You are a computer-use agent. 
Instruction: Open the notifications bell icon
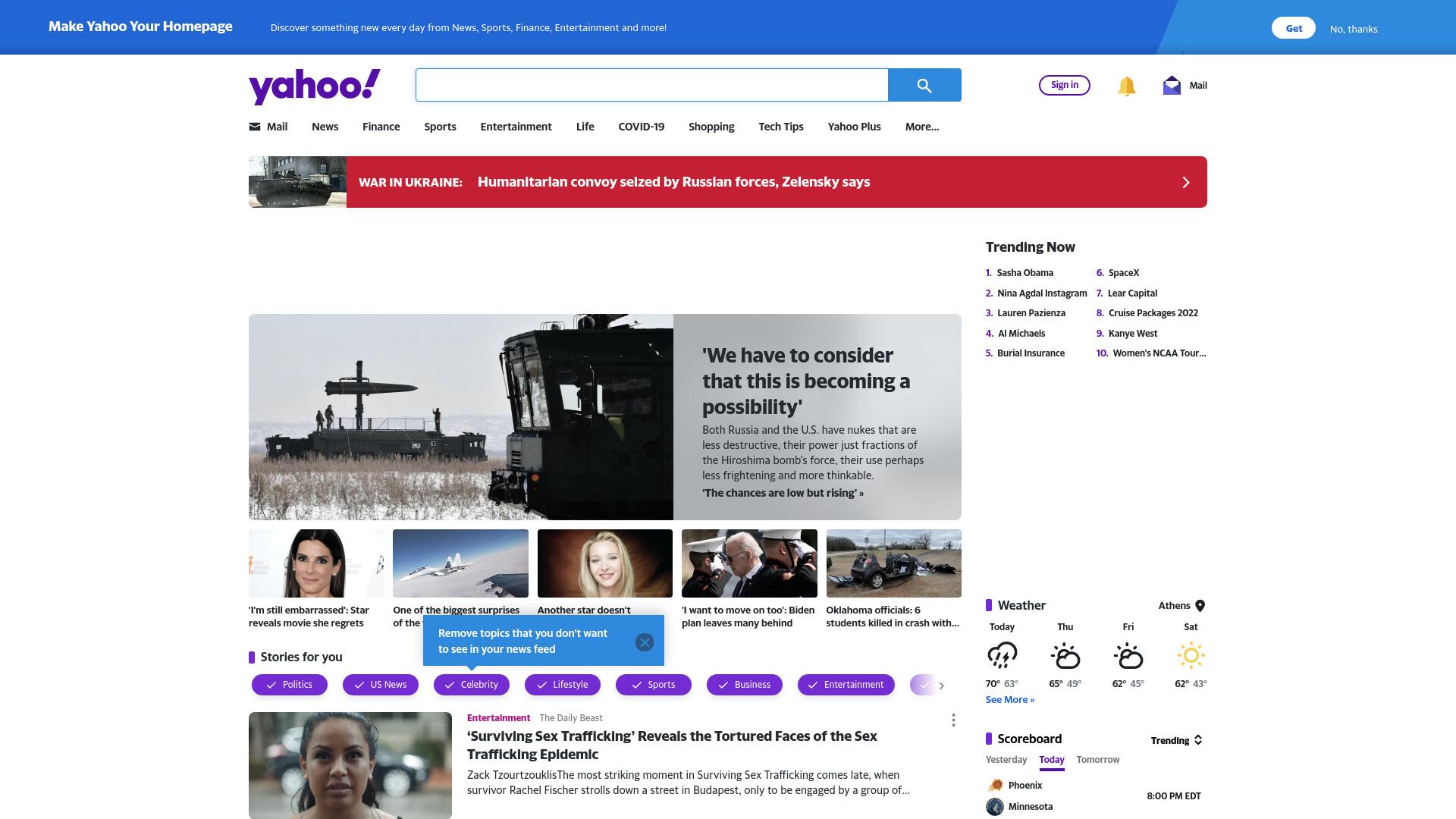(1126, 86)
